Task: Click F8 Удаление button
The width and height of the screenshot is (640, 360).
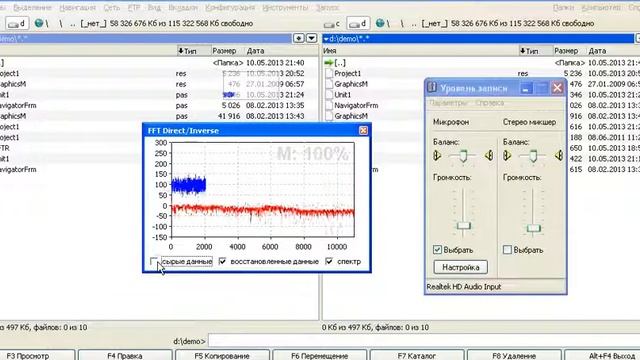Action: coord(513,355)
